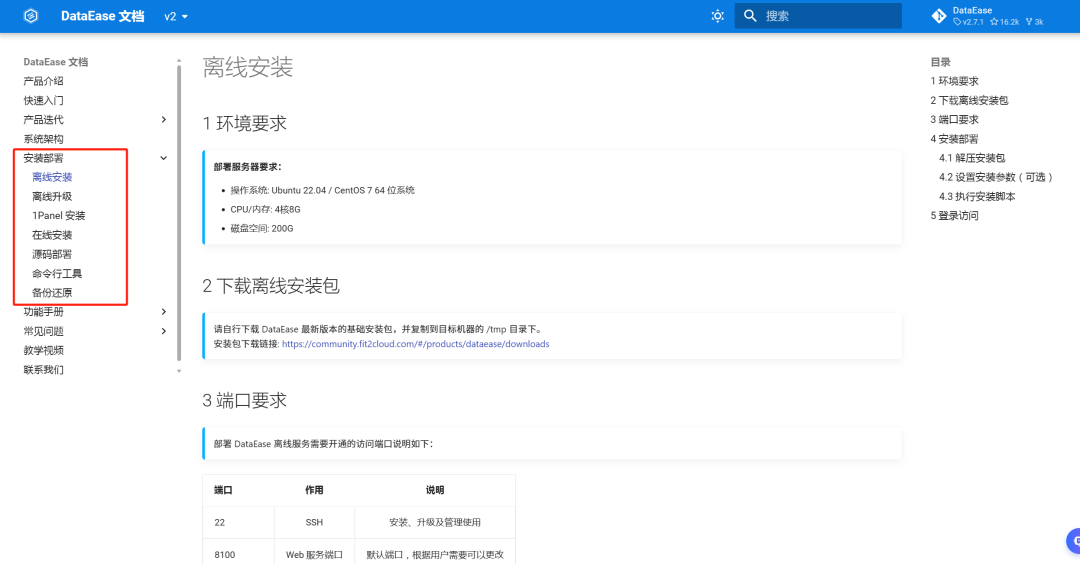This screenshot has width=1080, height=564.
Task: Collapse the 安装部署 sidebar section
Action: 163,158
